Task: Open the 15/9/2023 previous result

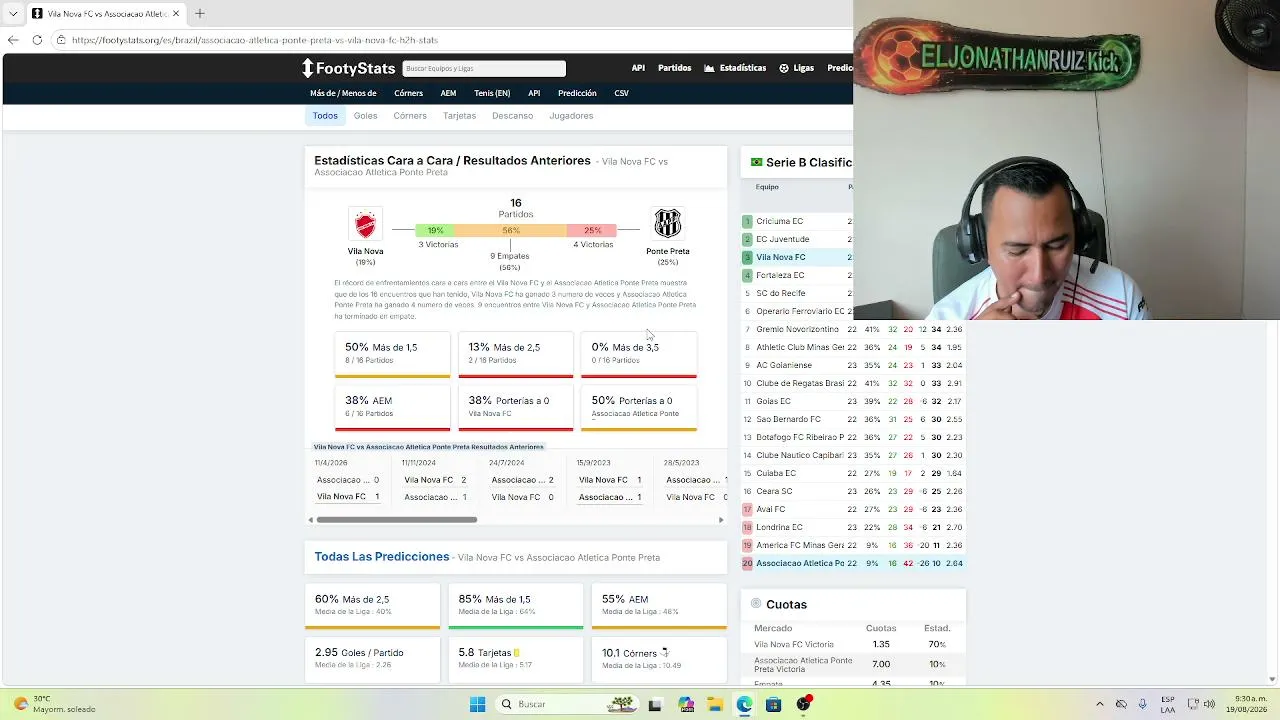Action: coord(610,480)
